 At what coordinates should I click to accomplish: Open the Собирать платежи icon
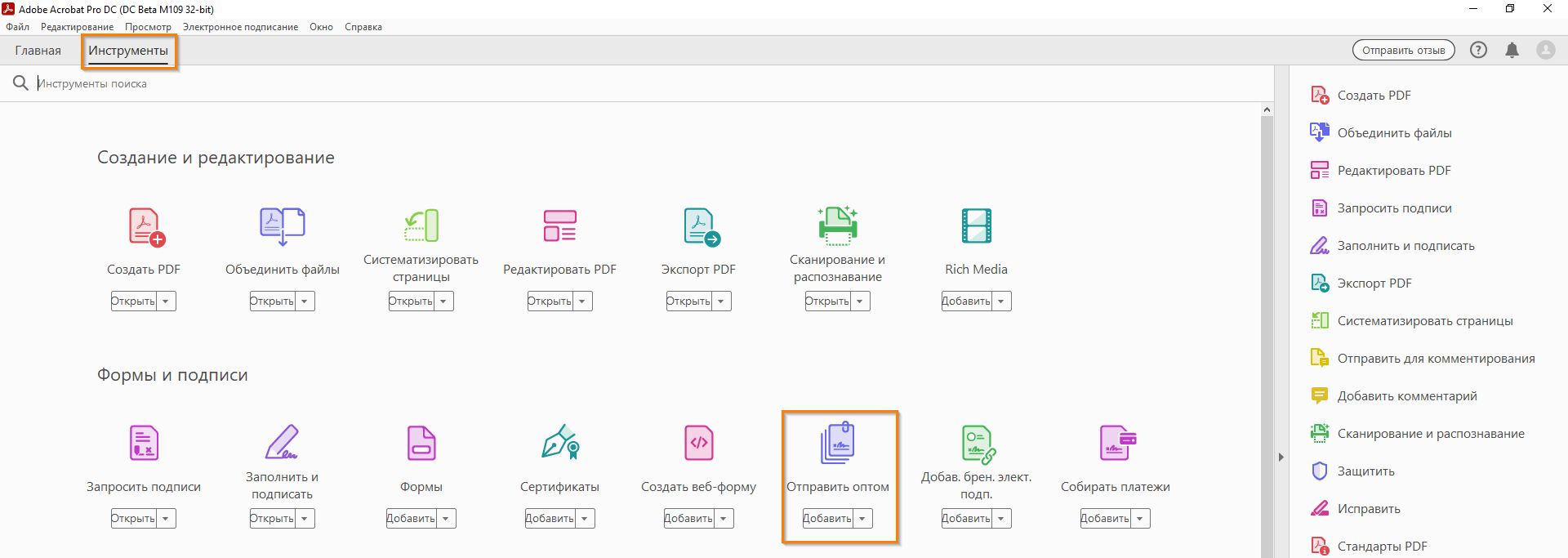click(x=1117, y=443)
